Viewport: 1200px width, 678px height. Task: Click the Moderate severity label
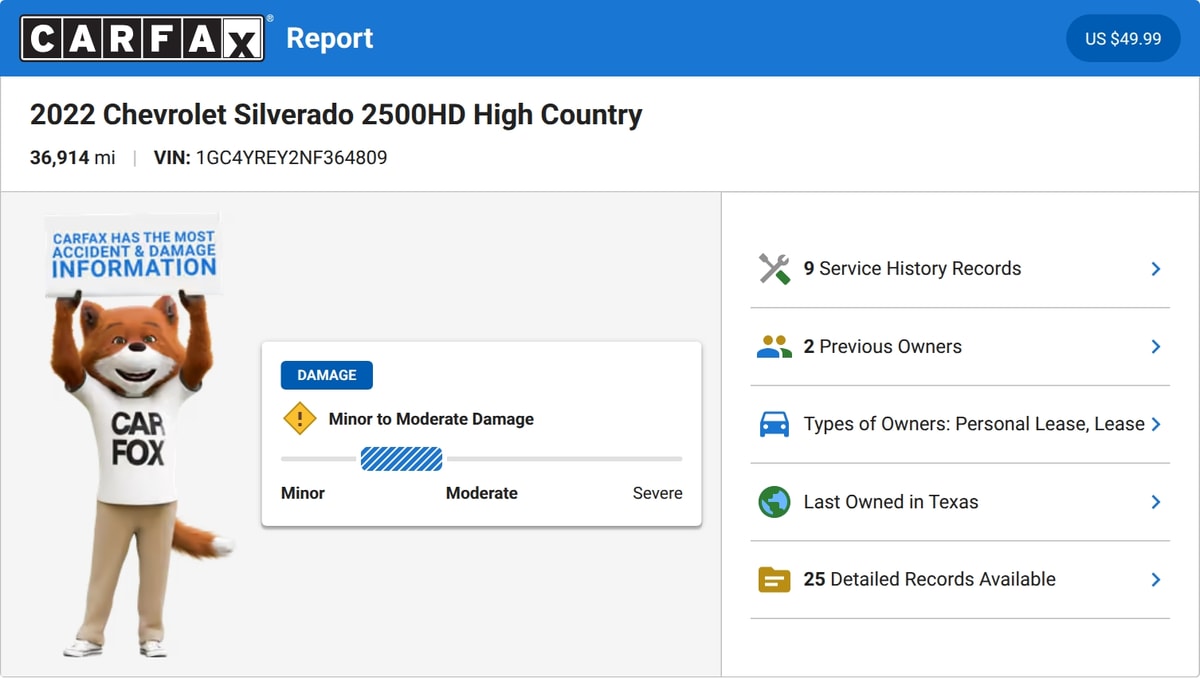pyautogui.click(x=482, y=493)
